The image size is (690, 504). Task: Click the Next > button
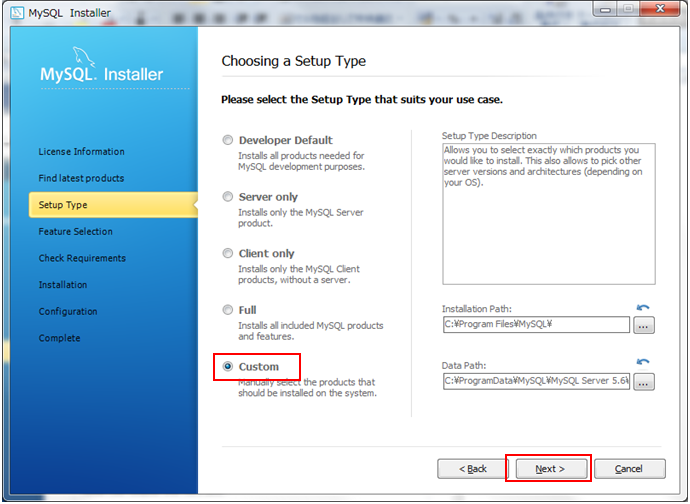point(551,469)
